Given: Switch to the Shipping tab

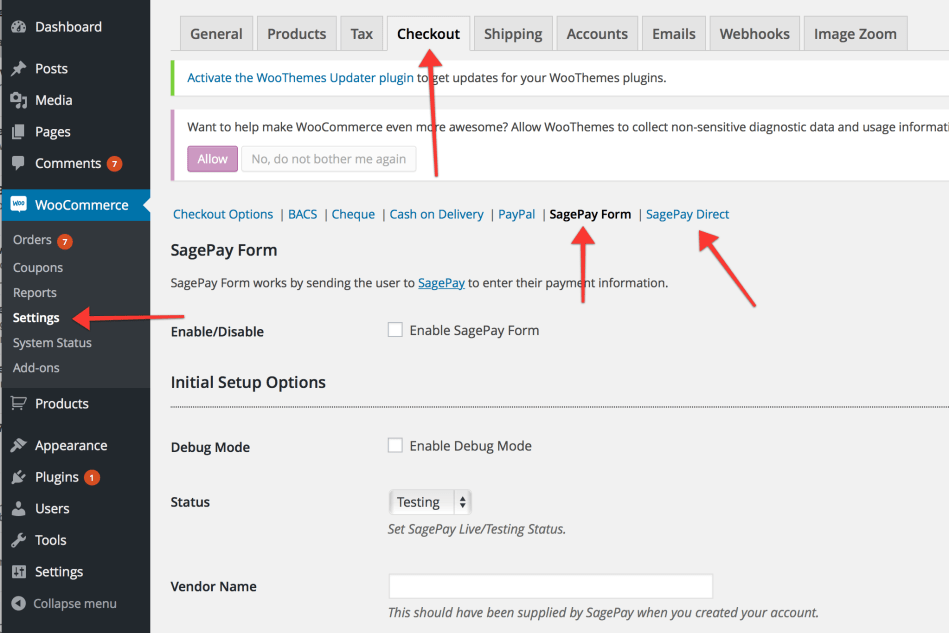Looking at the screenshot, I should coord(513,34).
